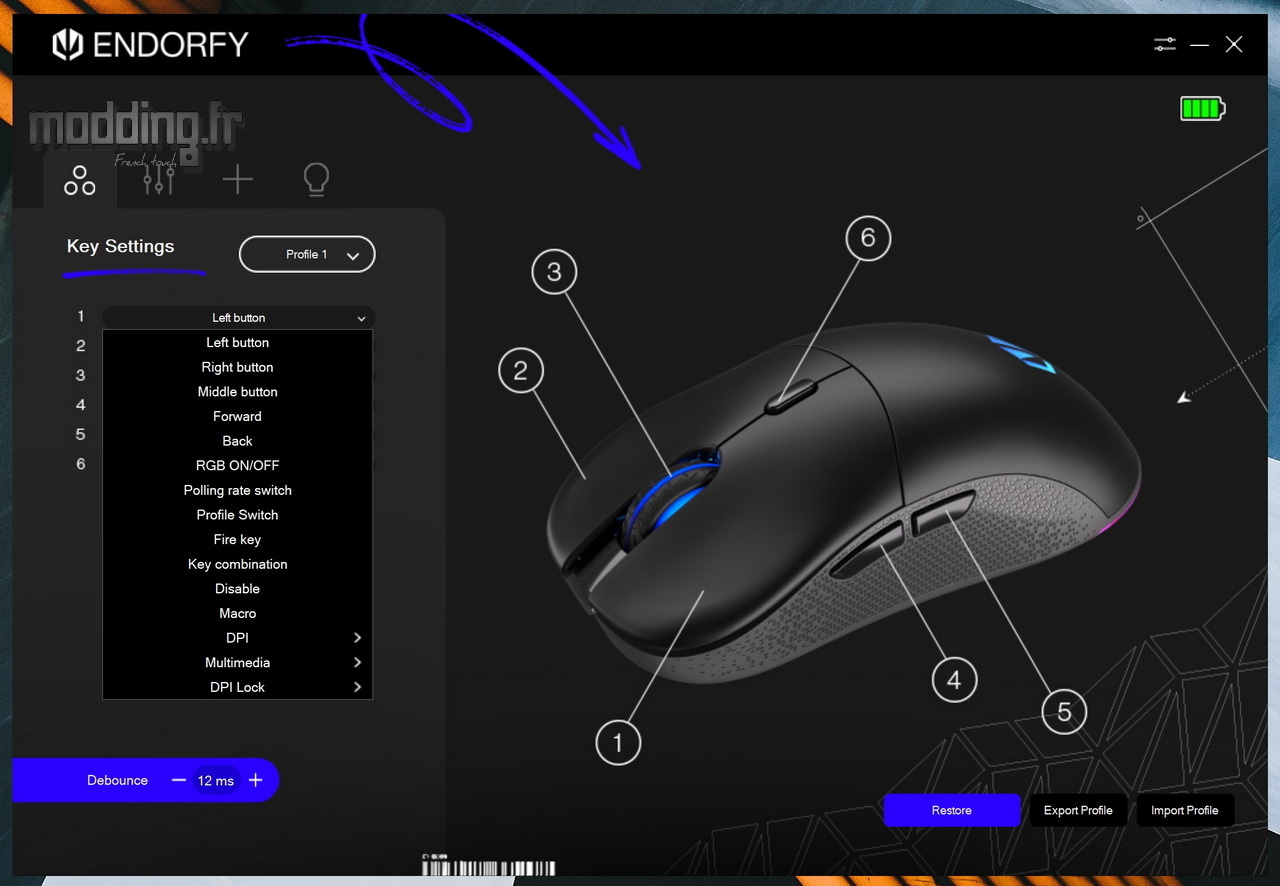Screen dimensions: 1280x886
Task: Select Forward option
Action: pos(238,416)
